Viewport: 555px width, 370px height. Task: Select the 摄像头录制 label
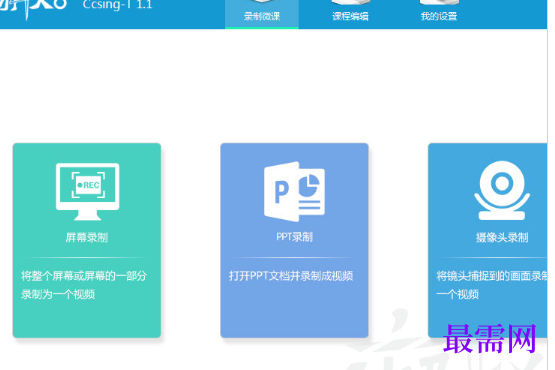pos(502,238)
